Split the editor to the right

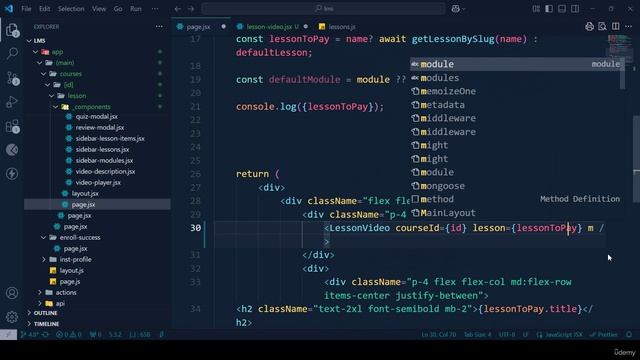[616, 27]
